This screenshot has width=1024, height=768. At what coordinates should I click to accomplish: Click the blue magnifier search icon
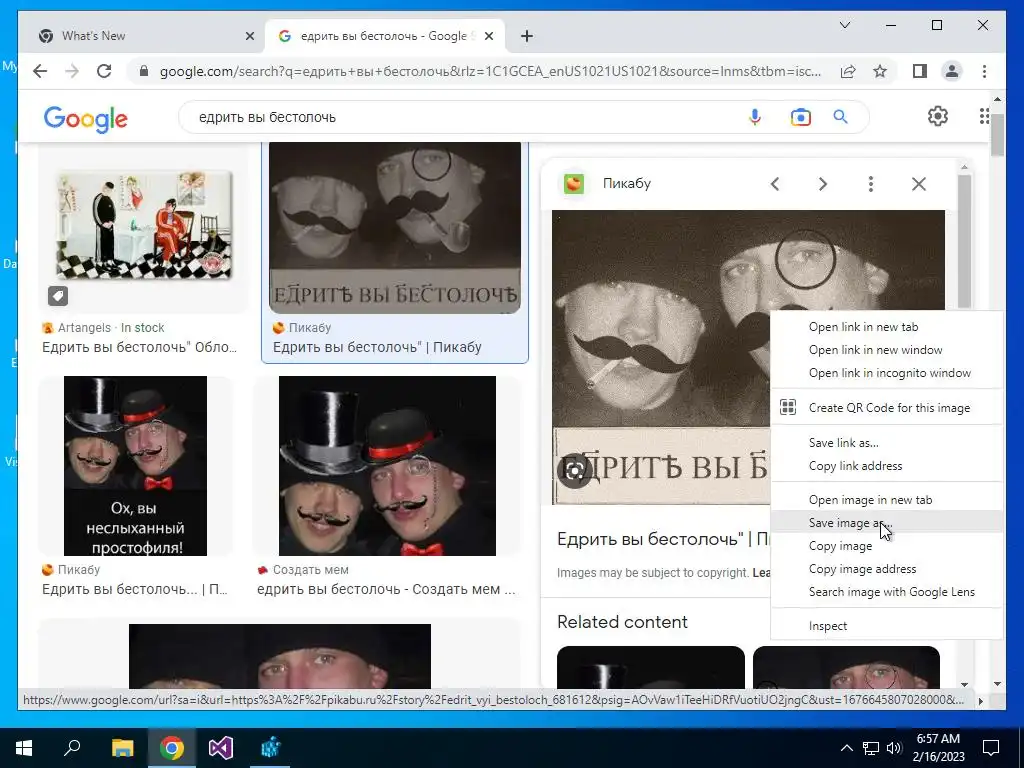(x=840, y=117)
